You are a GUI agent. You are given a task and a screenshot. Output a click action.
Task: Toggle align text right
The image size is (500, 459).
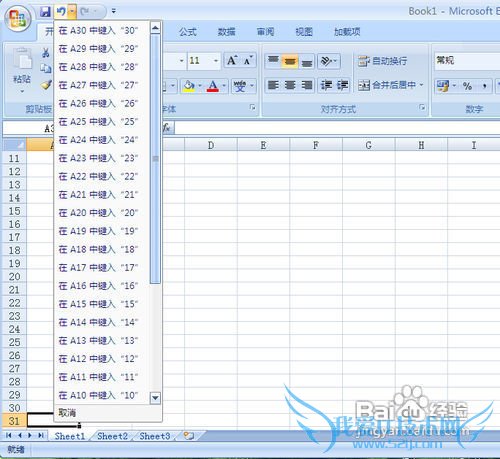point(306,85)
